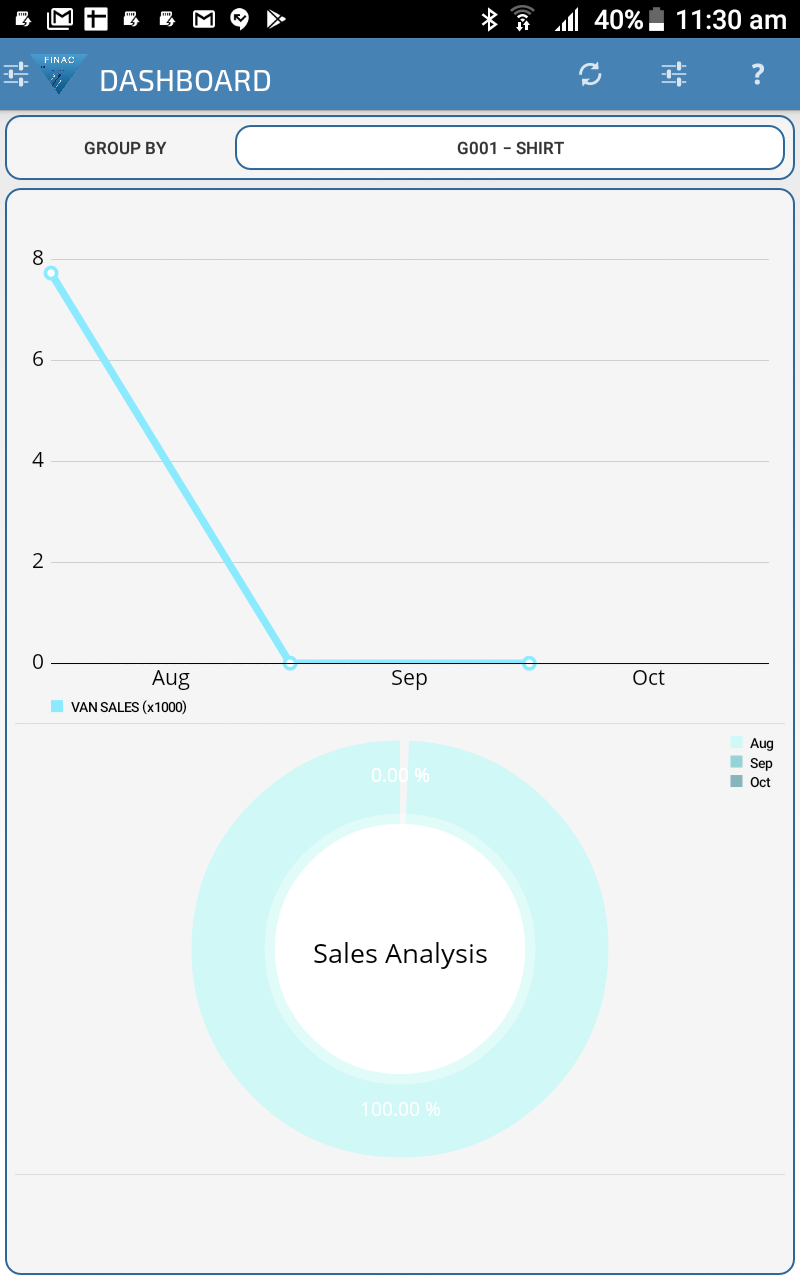Open the help question mark icon
The height and width of the screenshot is (1280, 800).
(x=757, y=74)
